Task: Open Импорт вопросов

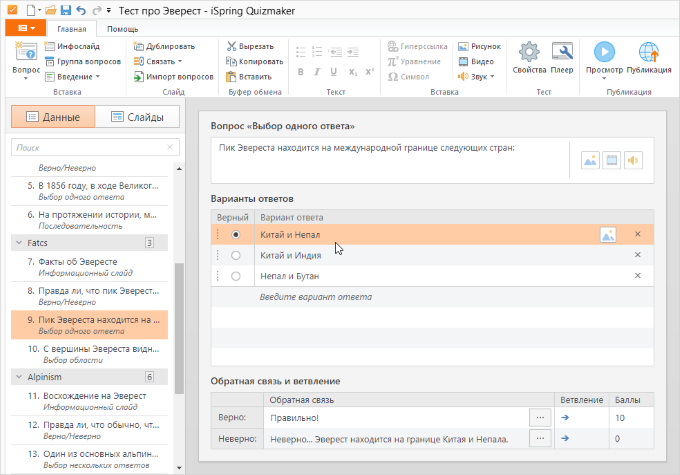Action: pos(173,77)
